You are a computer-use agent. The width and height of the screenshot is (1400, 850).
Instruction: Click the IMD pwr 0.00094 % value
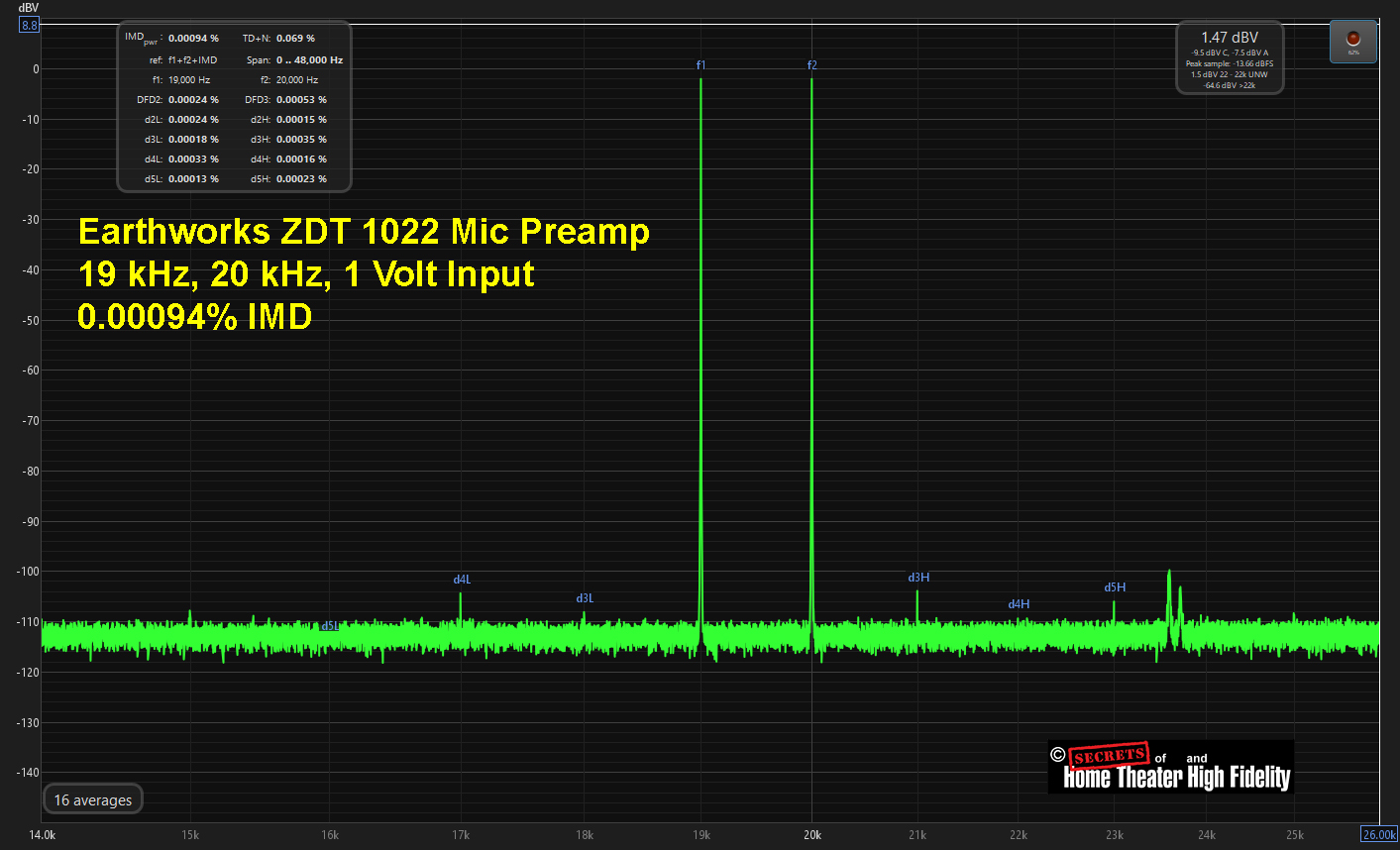tap(193, 39)
